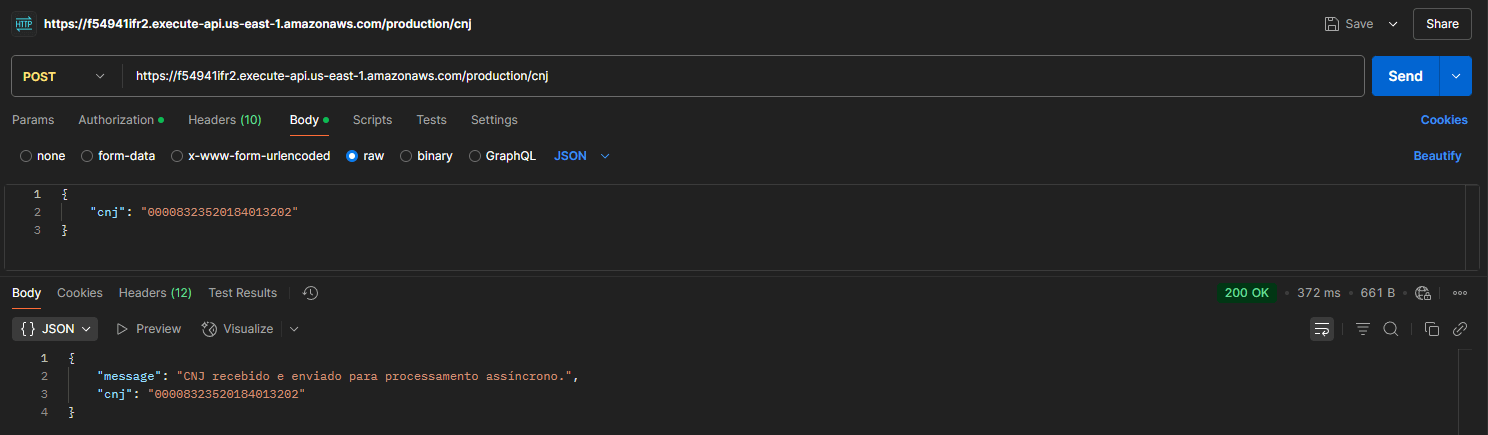Open search in response body

pos(1390,329)
